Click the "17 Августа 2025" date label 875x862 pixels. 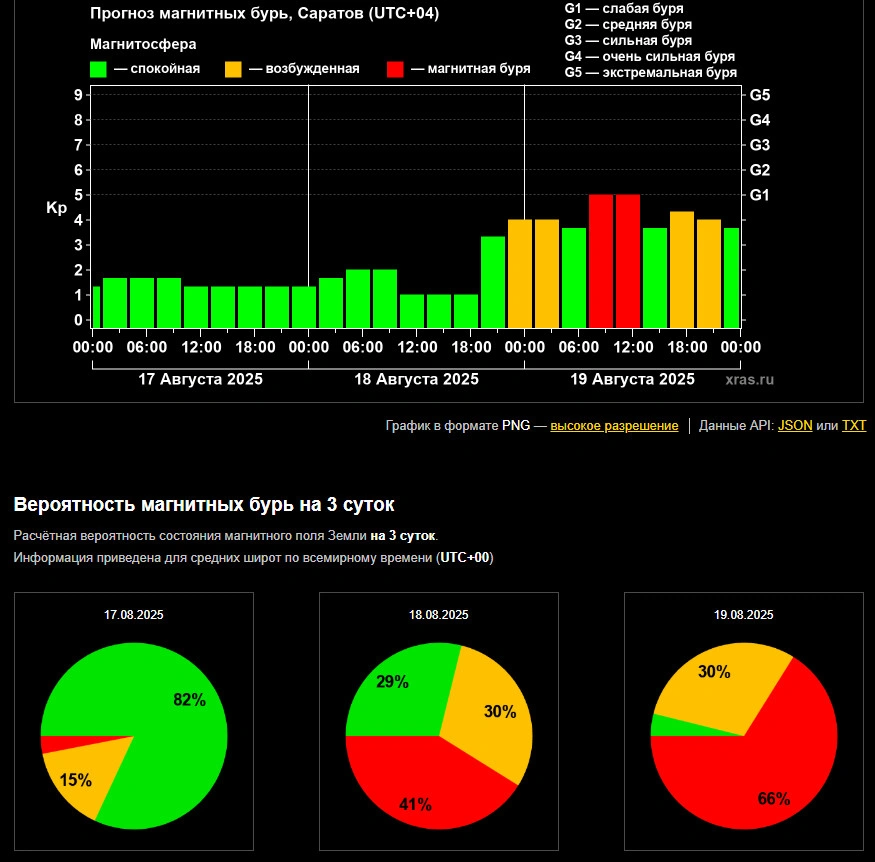point(200,380)
